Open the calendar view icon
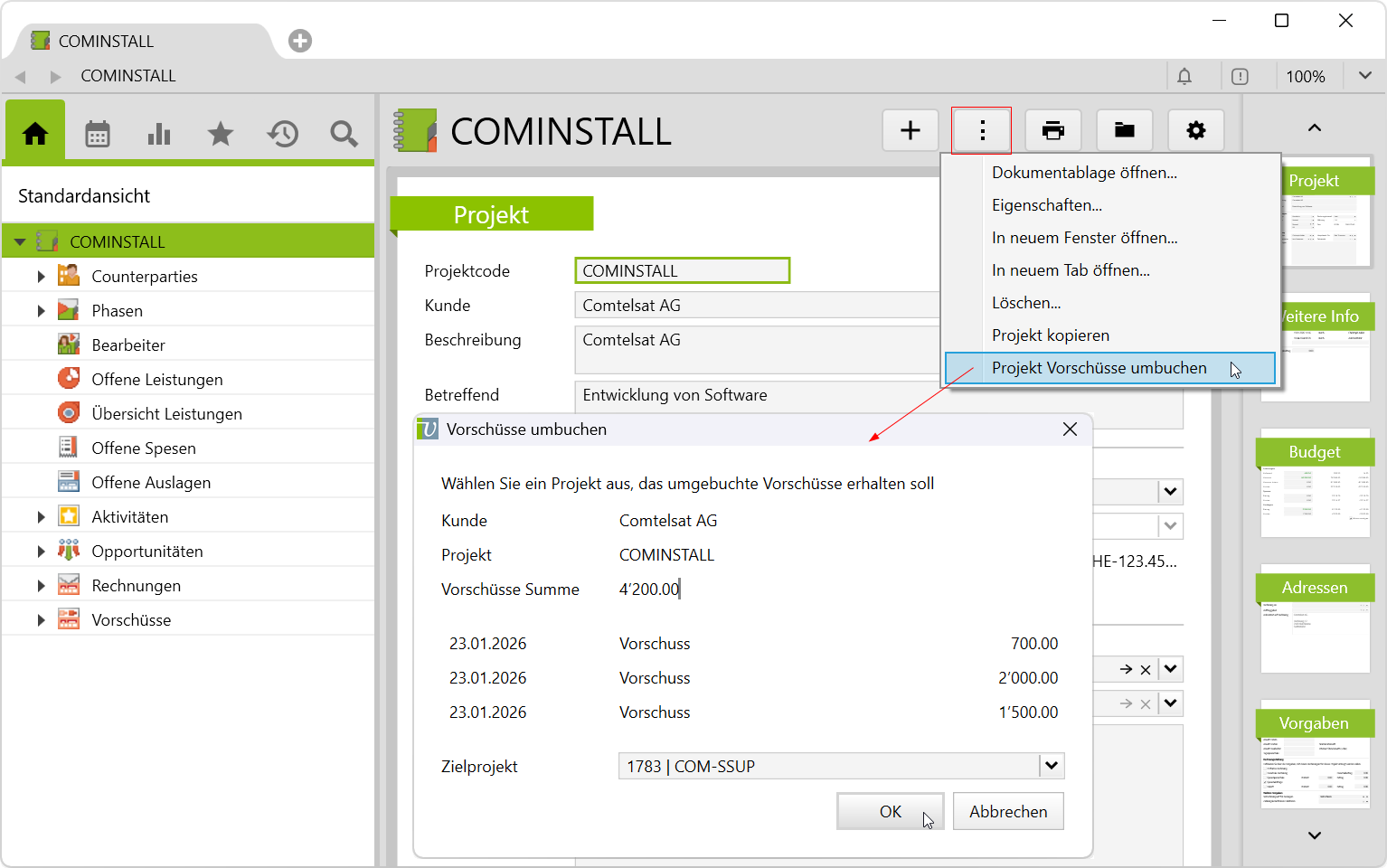The width and height of the screenshot is (1387, 868). point(98,135)
